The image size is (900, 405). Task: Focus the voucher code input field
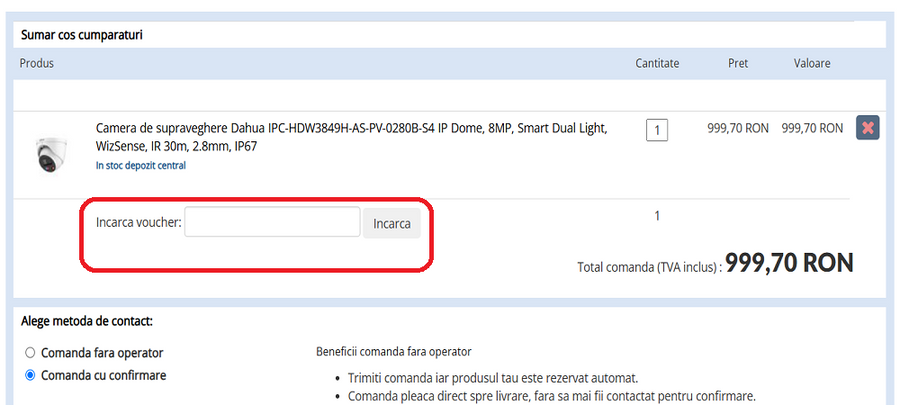[272, 222]
